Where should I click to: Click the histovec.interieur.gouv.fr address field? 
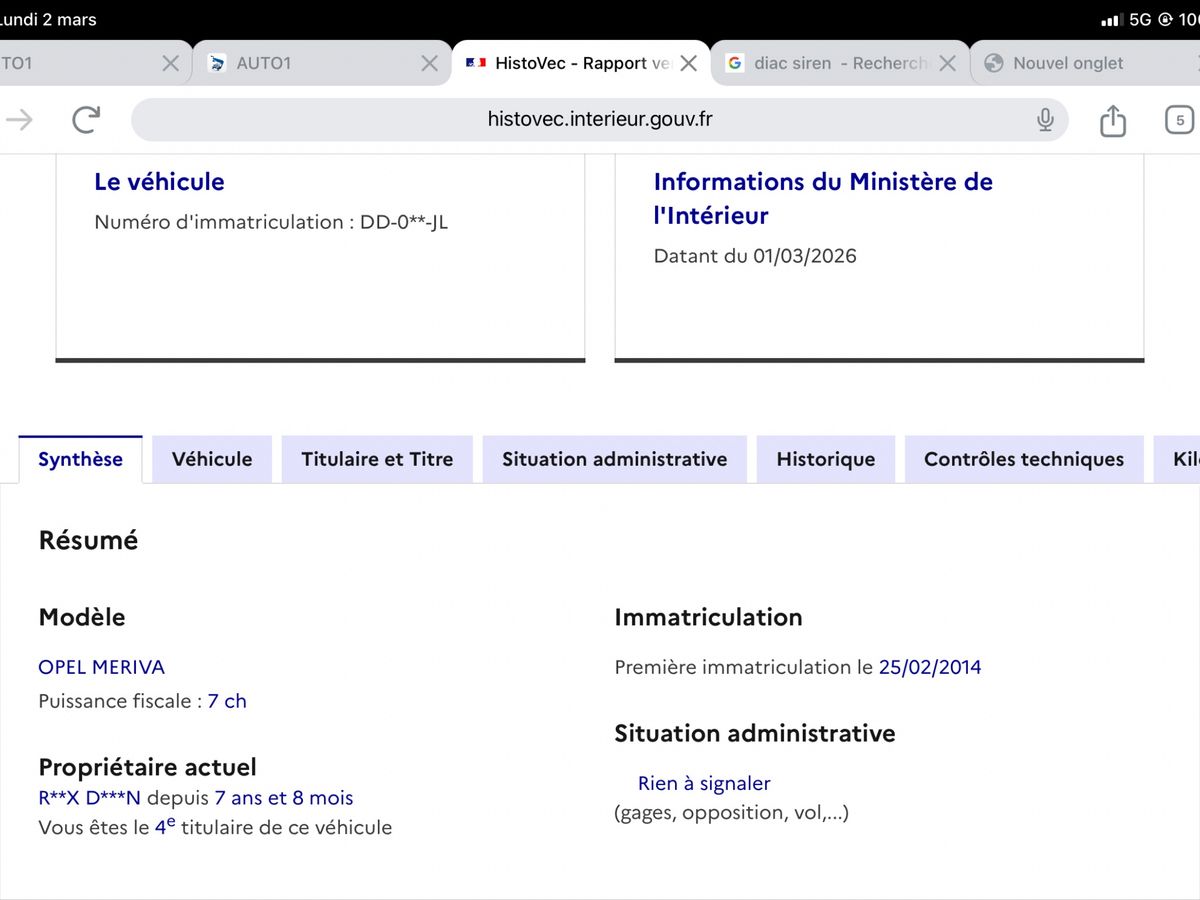pyautogui.click(x=600, y=120)
